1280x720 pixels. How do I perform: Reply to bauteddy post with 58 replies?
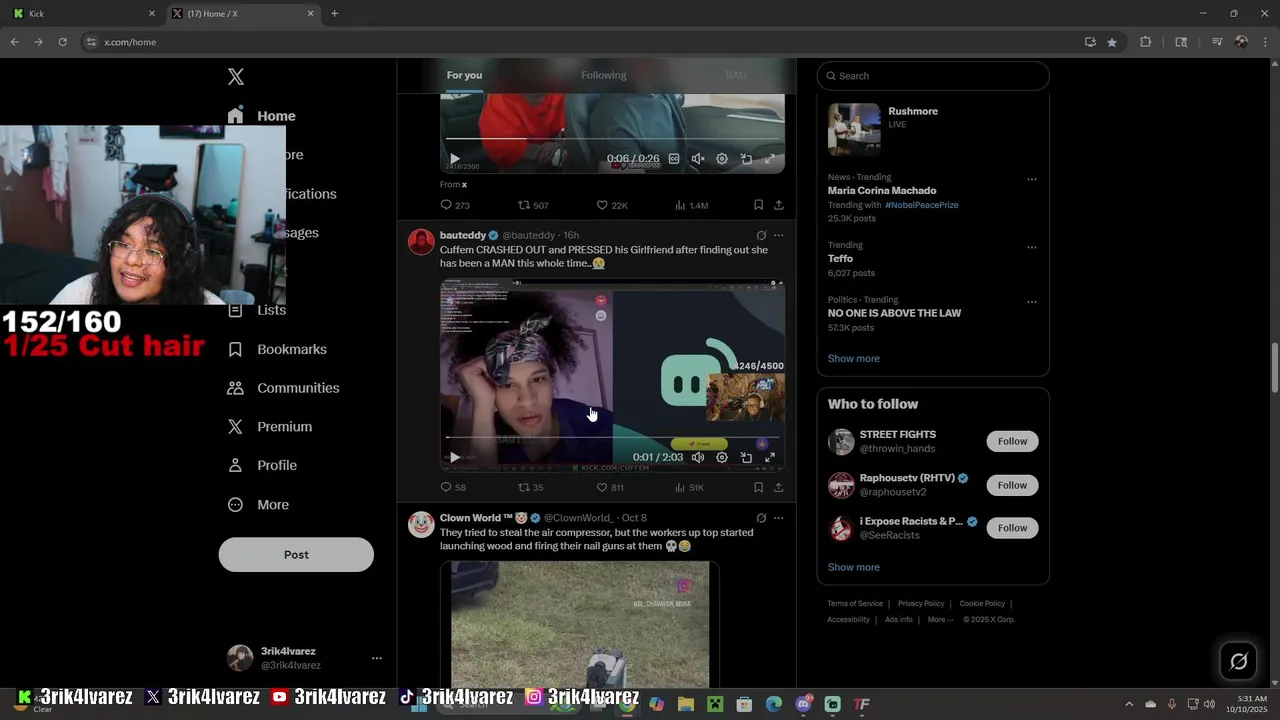pos(453,487)
